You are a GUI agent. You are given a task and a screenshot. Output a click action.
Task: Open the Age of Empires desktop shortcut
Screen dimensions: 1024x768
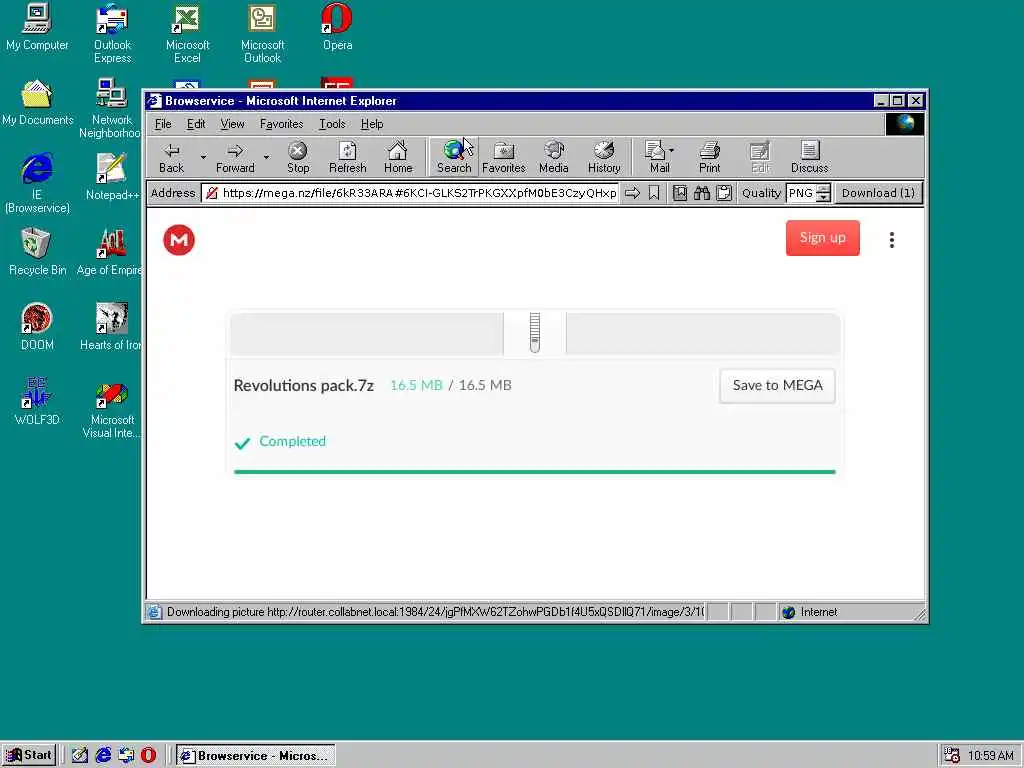coord(109,251)
